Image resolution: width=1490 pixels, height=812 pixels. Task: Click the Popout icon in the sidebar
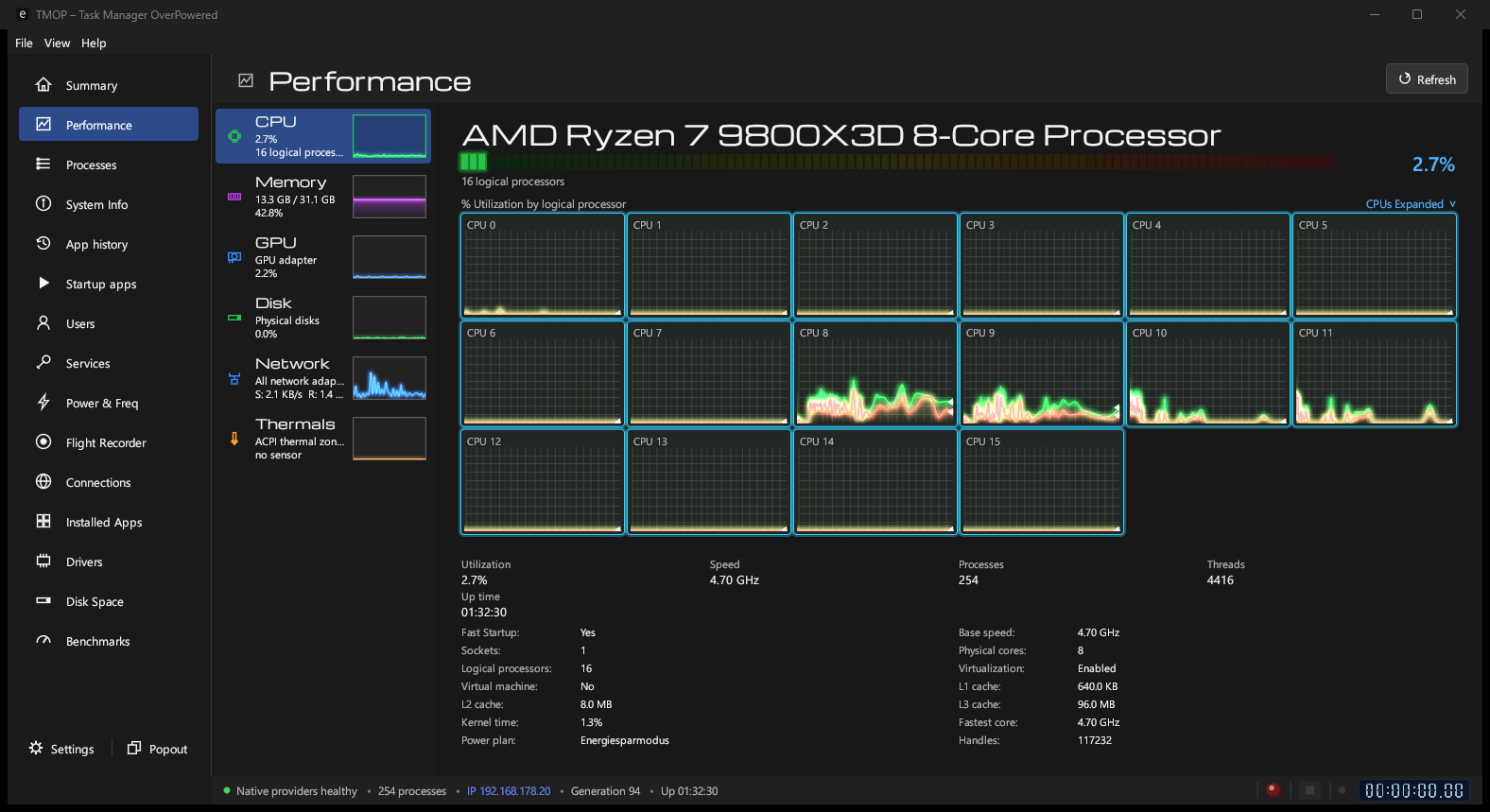click(134, 748)
